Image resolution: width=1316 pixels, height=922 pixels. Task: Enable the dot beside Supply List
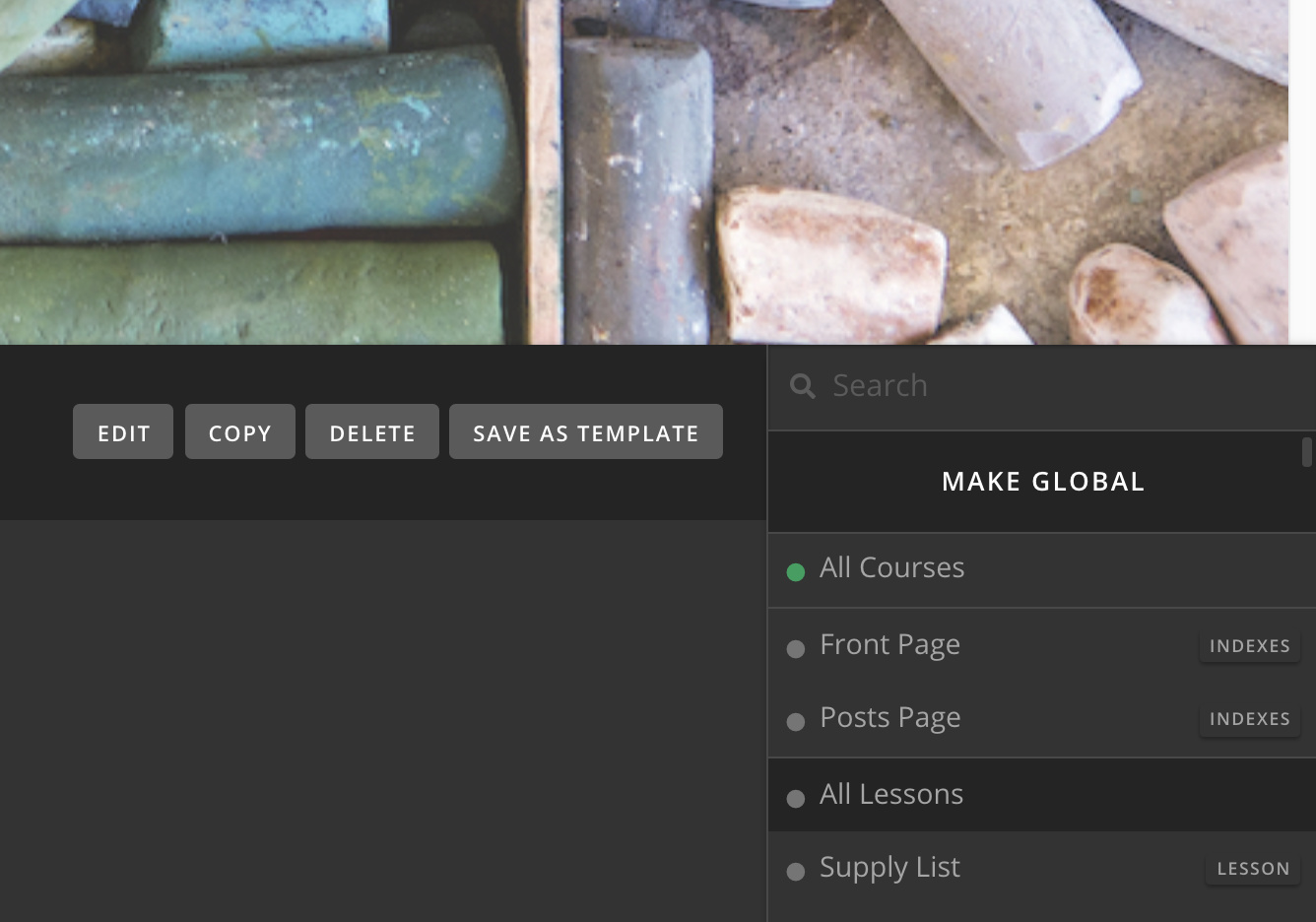[796, 871]
